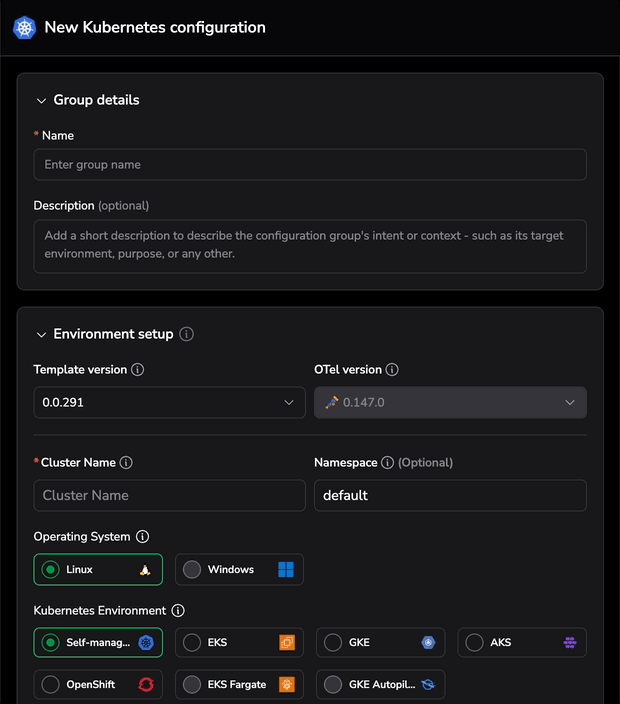Click the Namespace info icon
Image resolution: width=620 pixels, height=704 pixels.
[387, 463]
